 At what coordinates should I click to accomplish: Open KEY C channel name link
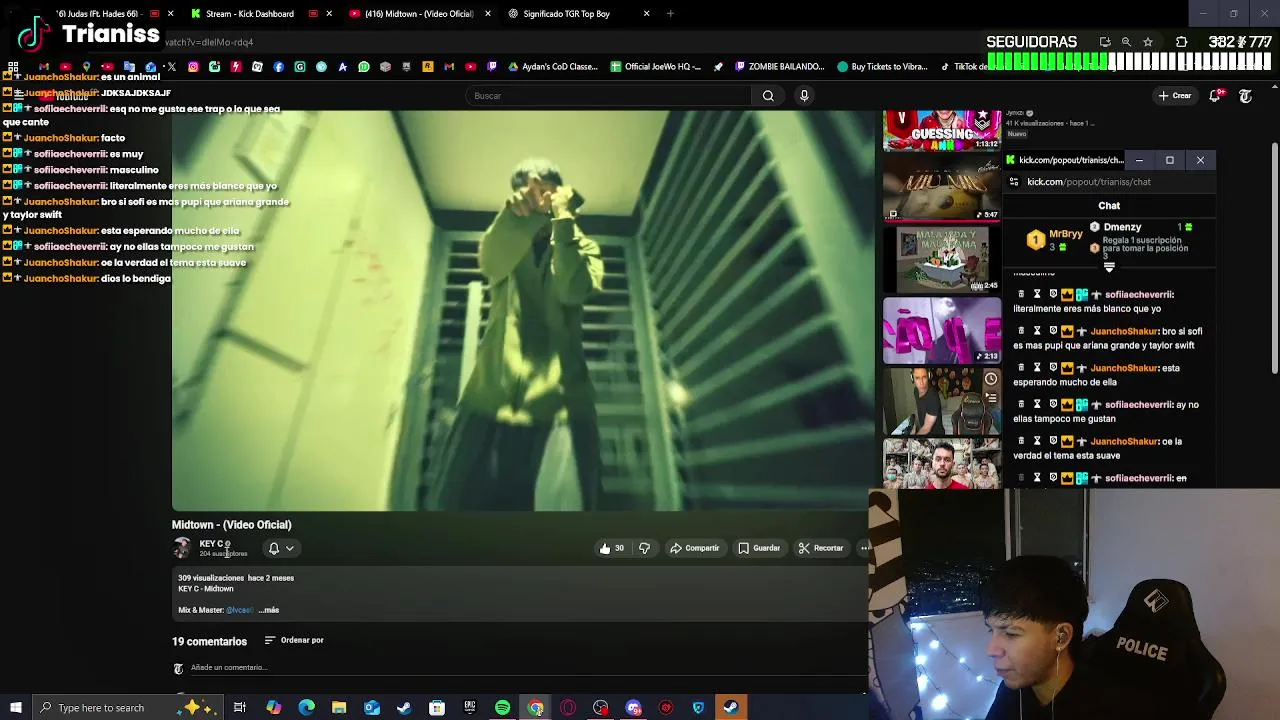click(x=212, y=544)
